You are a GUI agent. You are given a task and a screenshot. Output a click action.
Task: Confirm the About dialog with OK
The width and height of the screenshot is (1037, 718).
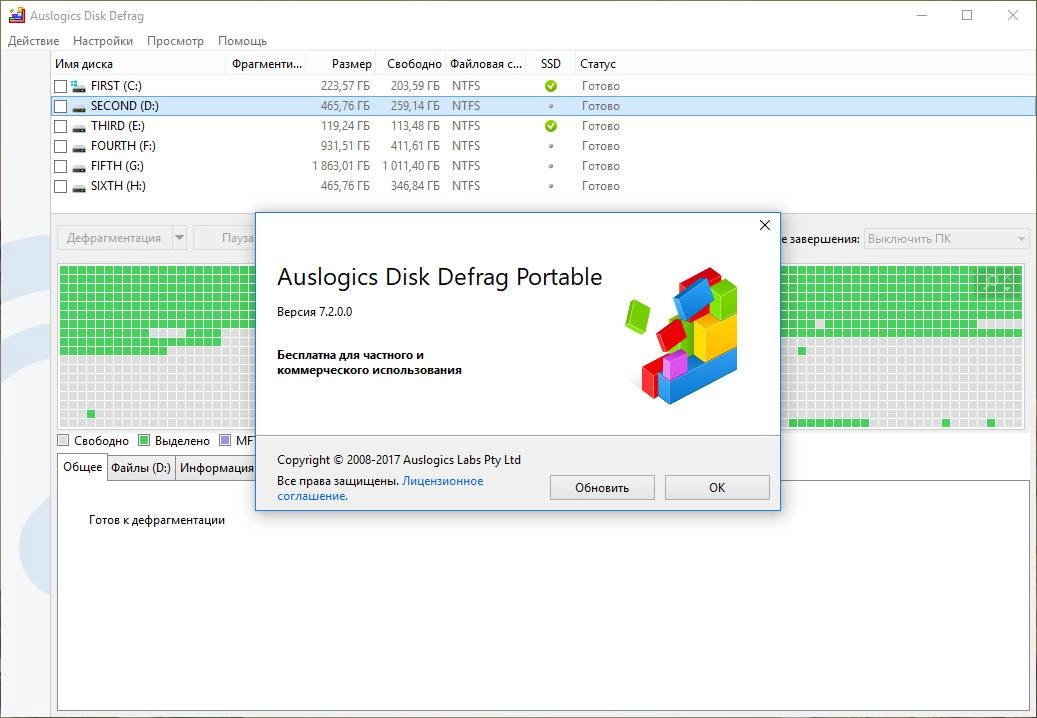pyautogui.click(x=717, y=488)
